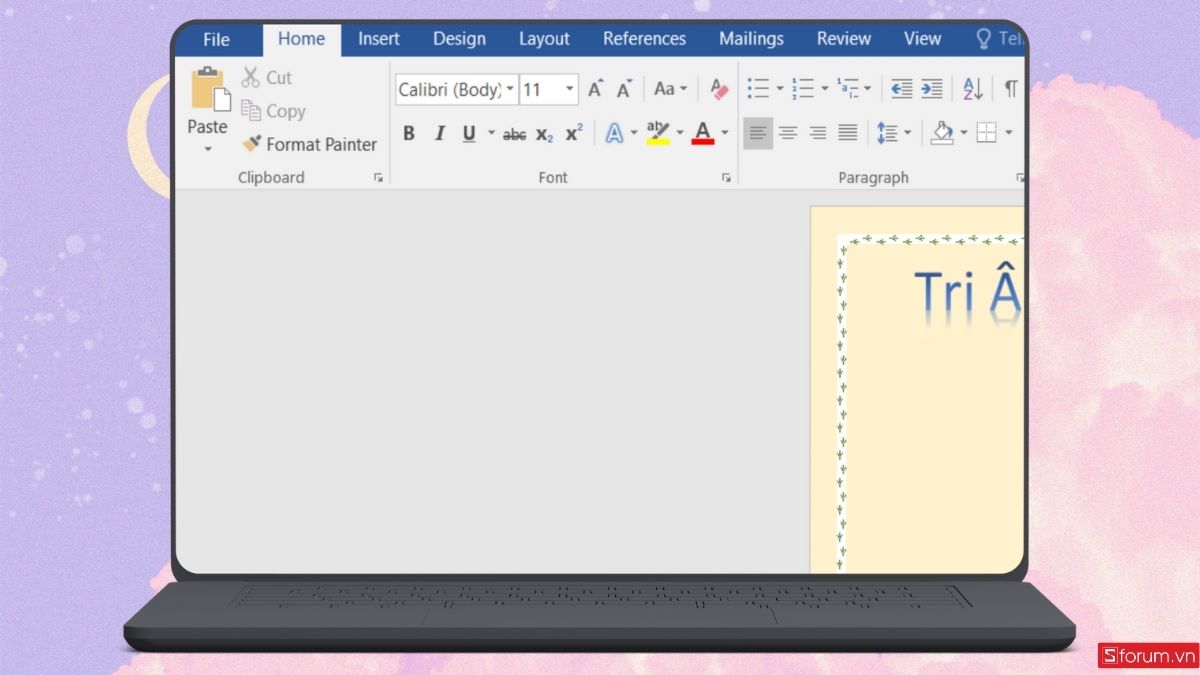Open the Mailings tab

pyautogui.click(x=750, y=39)
